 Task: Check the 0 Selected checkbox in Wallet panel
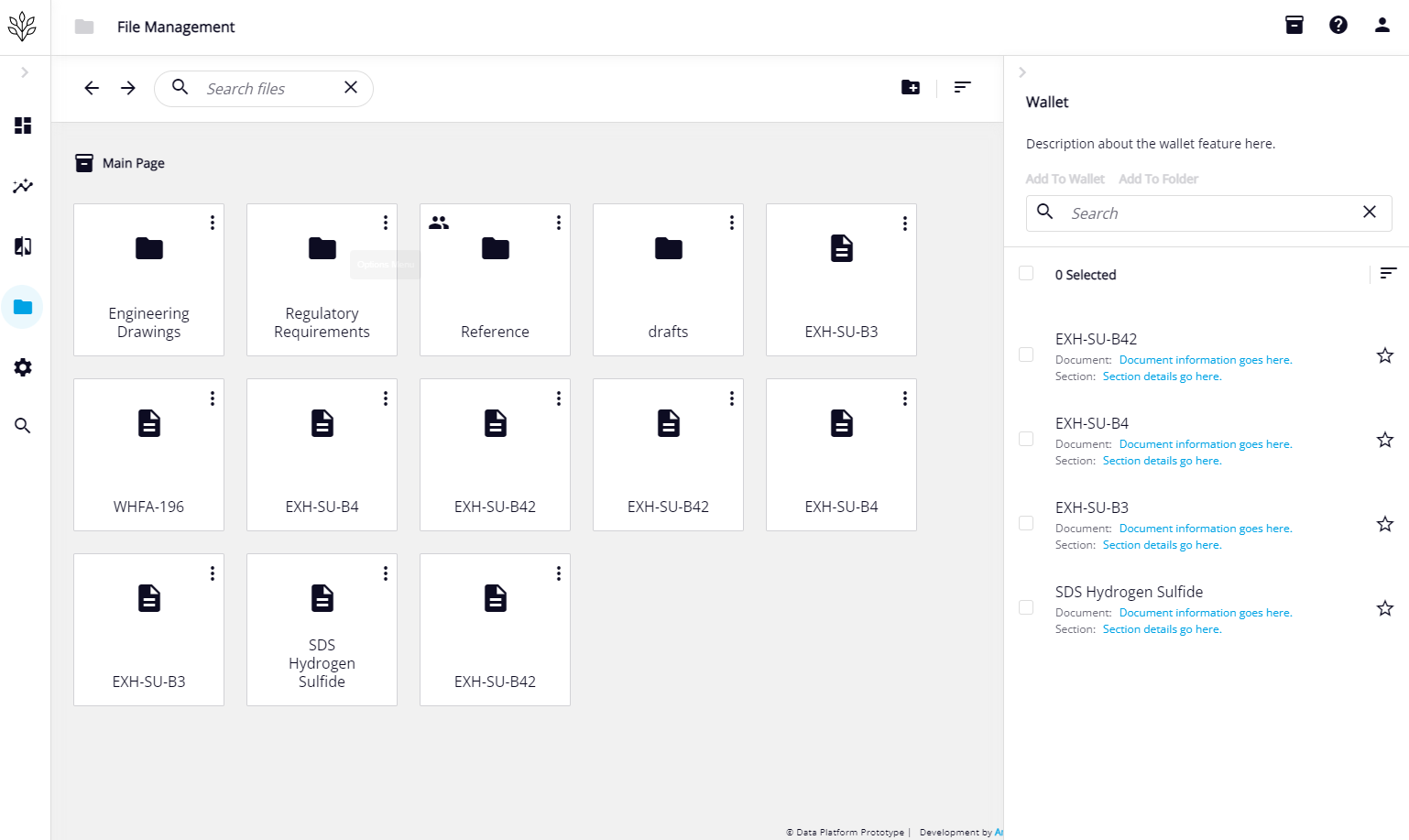click(1026, 273)
